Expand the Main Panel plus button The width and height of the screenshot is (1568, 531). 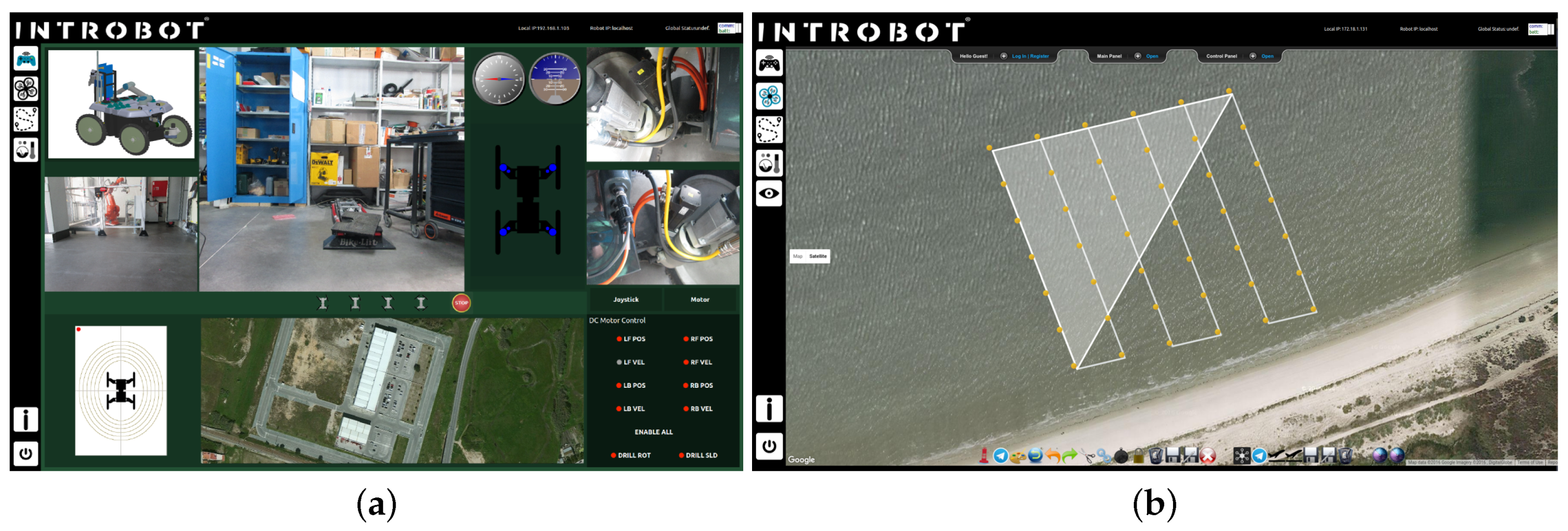point(1138,56)
